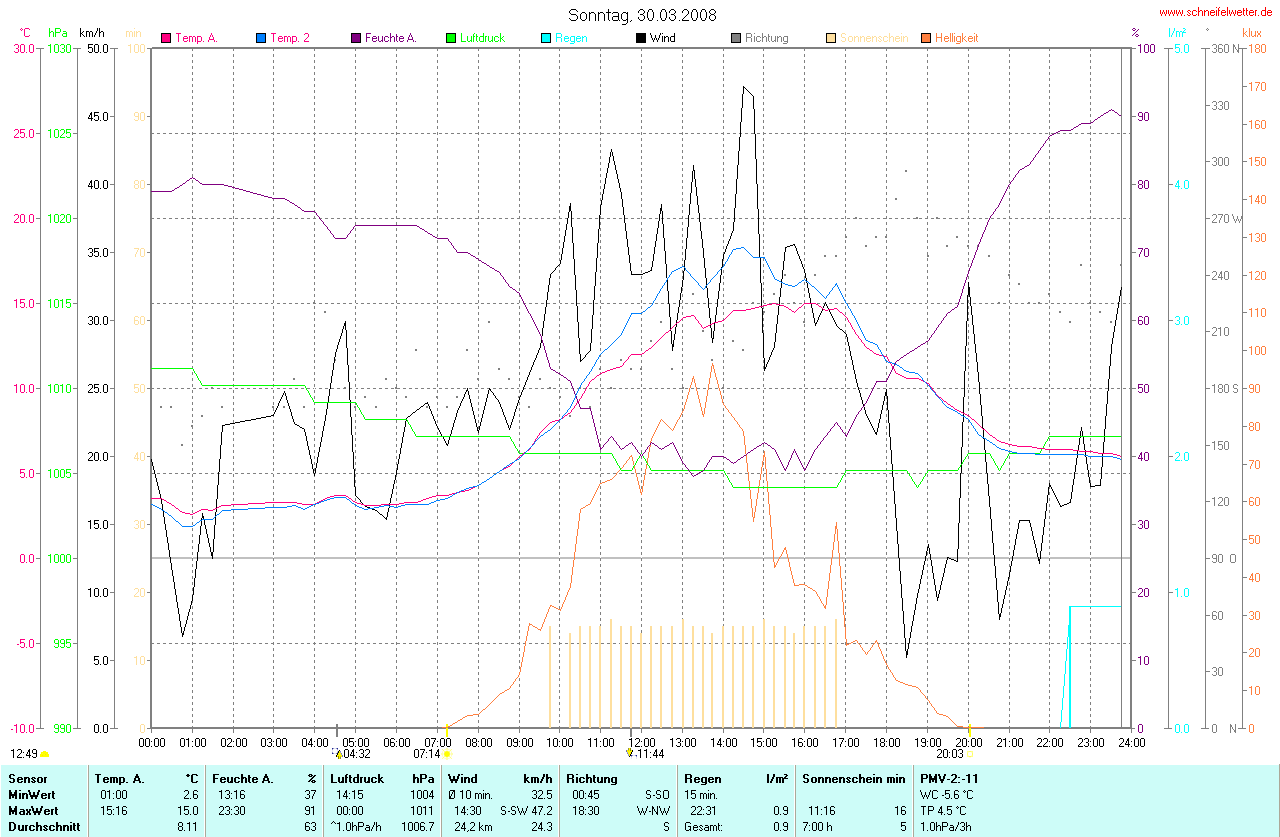Click the gray Richtung legend swatch
The image size is (1280, 837).
click(x=737, y=38)
